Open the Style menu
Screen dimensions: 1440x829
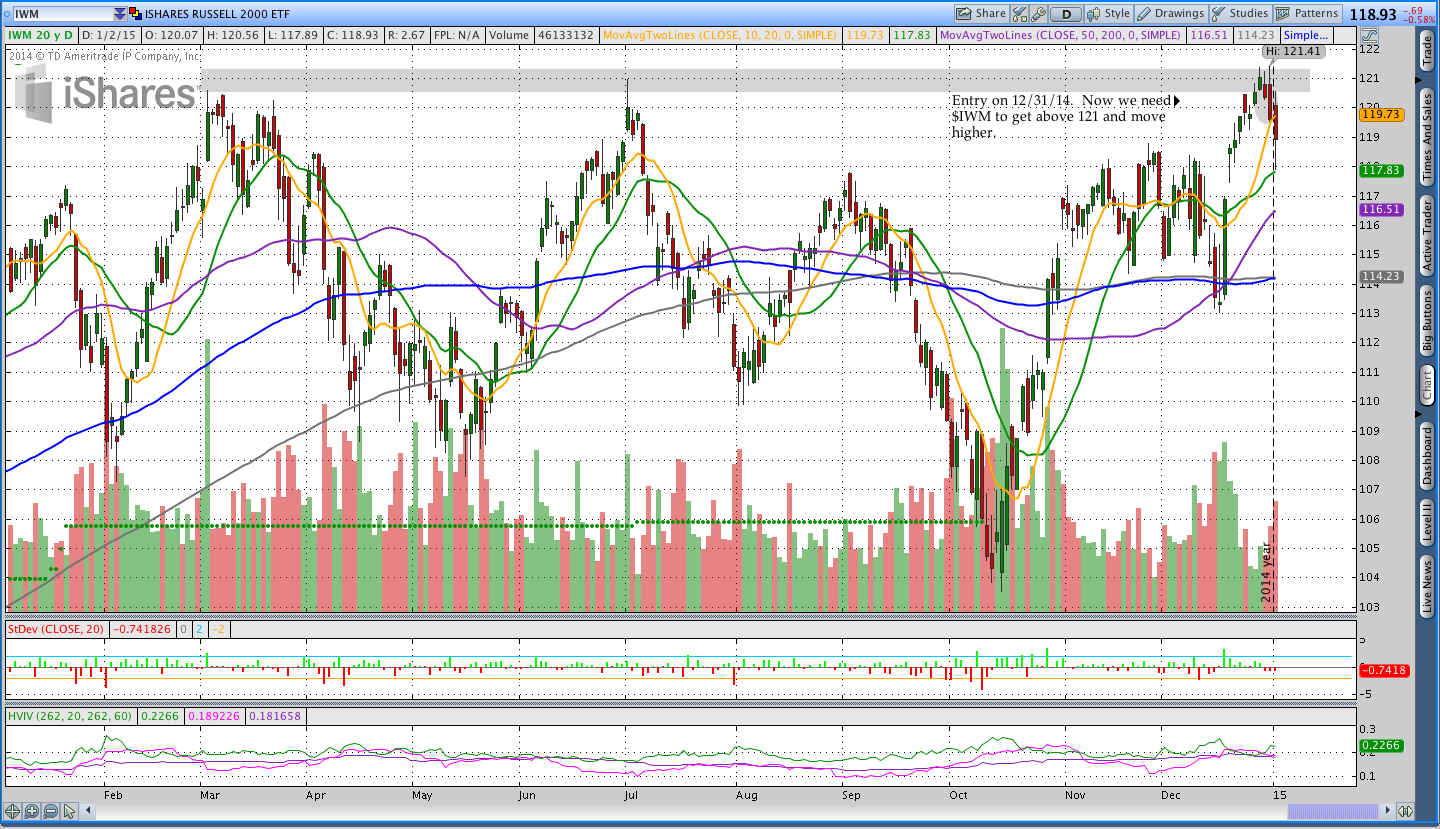click(1108, 14)
